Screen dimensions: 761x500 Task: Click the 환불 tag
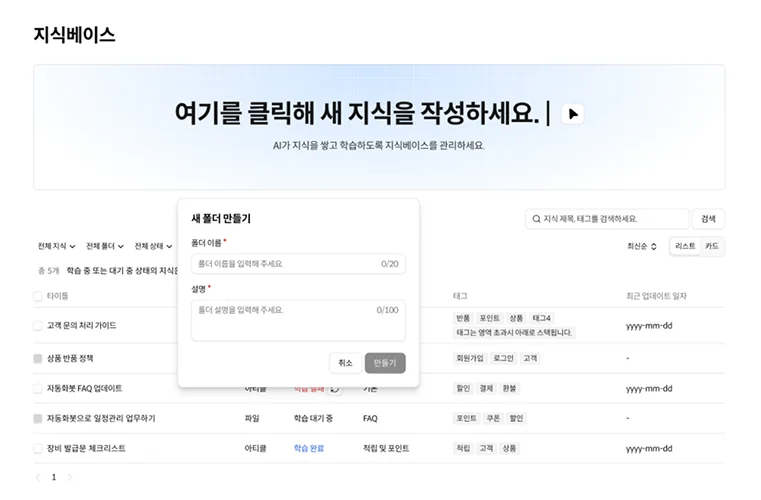[509, 388]
